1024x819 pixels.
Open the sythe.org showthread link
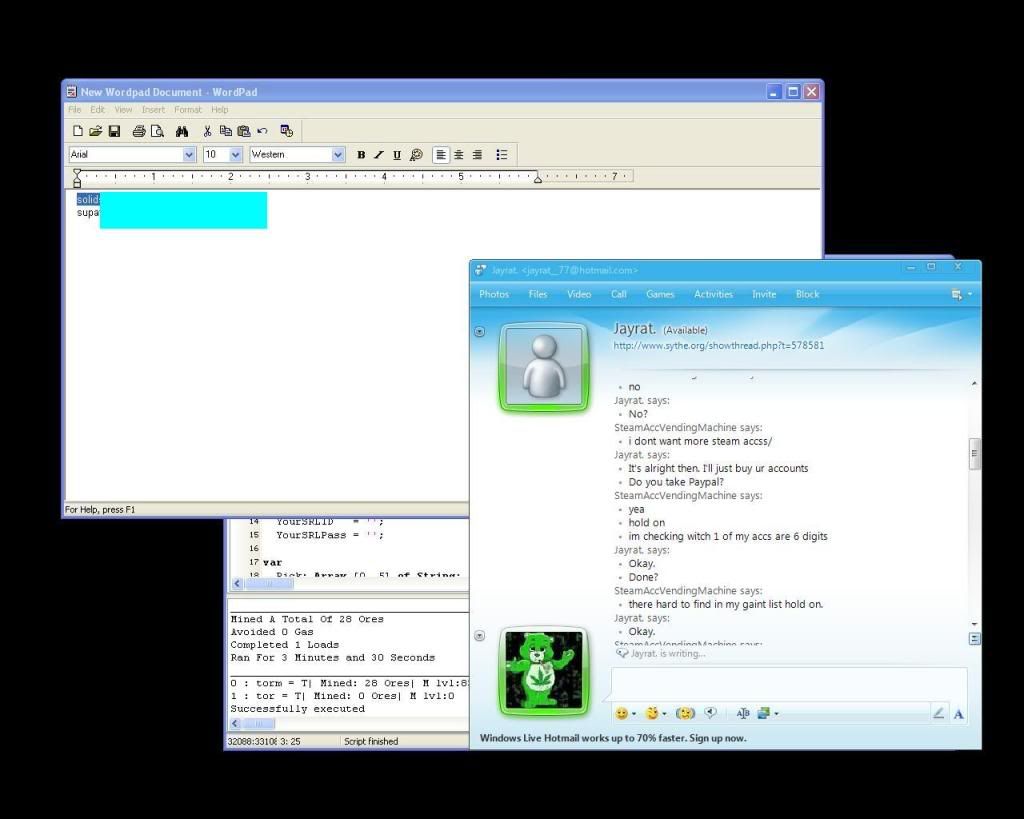click(718, 345)
